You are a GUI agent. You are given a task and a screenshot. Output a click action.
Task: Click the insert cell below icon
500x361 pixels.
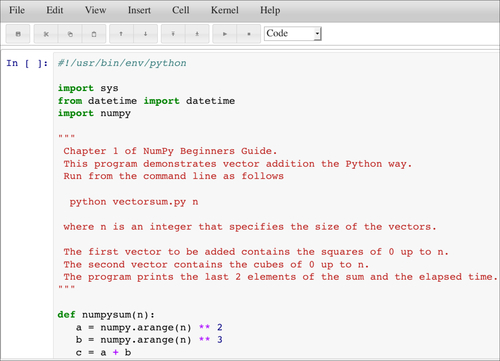tap(197, 34)
